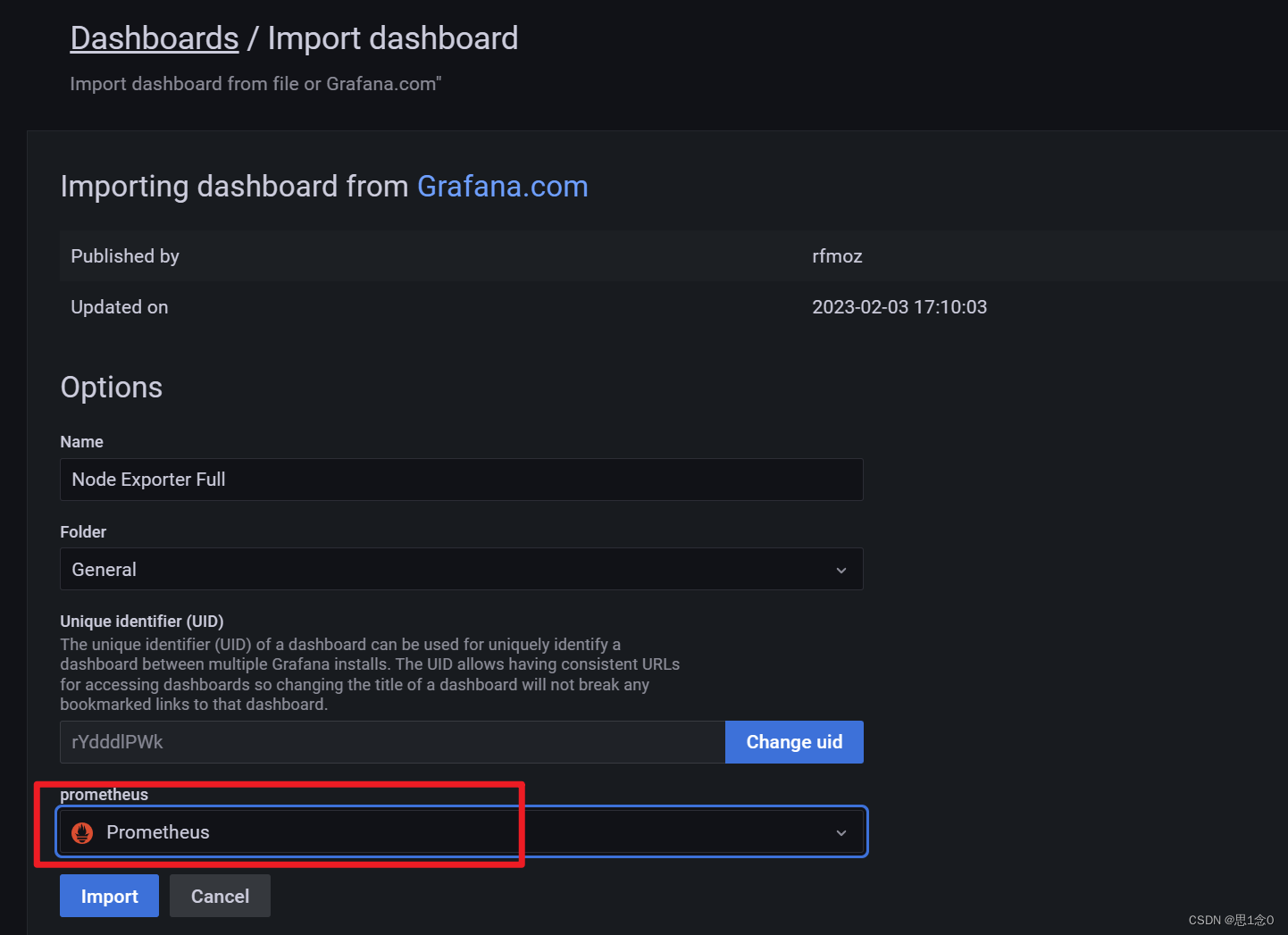Click the 'Unique identifier (UID)' label
Viewport: 1288px width, 935px height.
142,622
